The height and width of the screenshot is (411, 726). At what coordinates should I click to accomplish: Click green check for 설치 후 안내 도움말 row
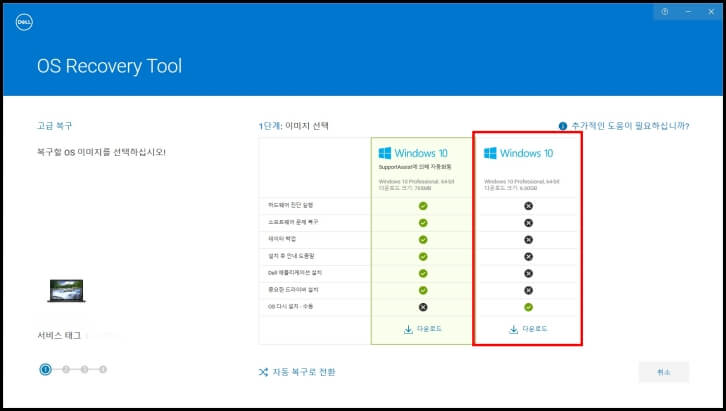coord(423,256)
